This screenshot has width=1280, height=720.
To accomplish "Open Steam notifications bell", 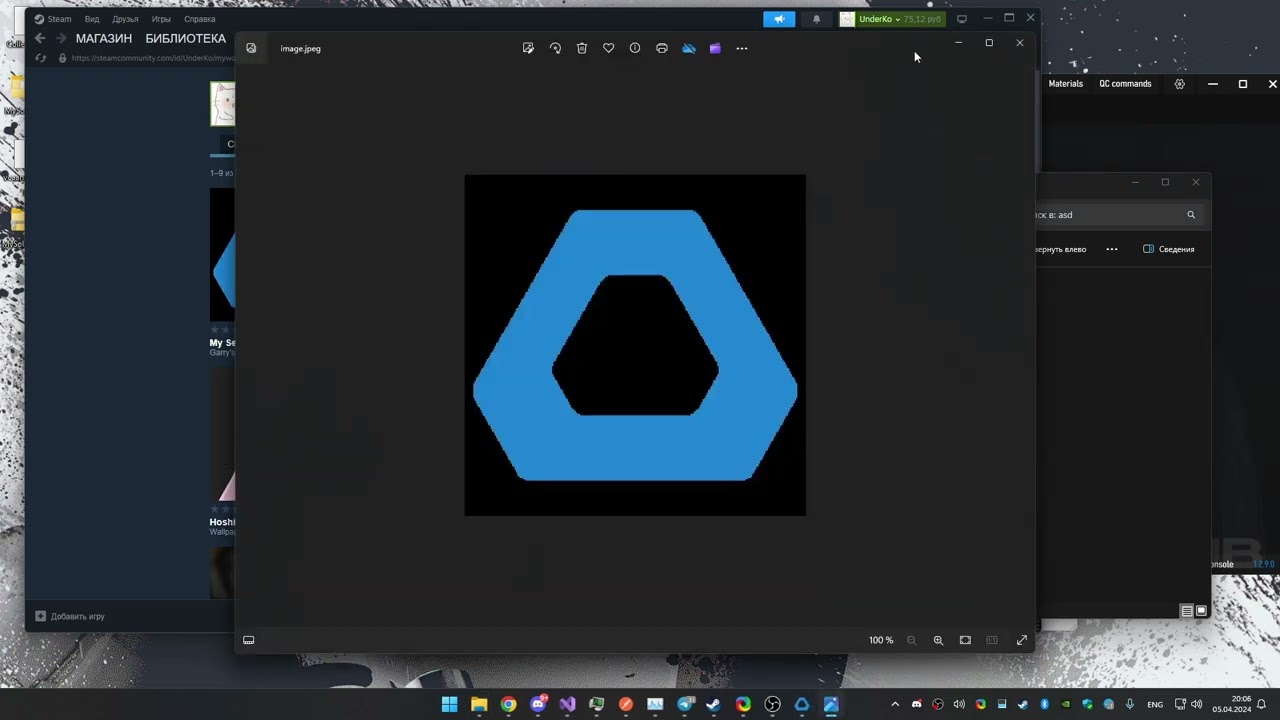I will [816, 19].
